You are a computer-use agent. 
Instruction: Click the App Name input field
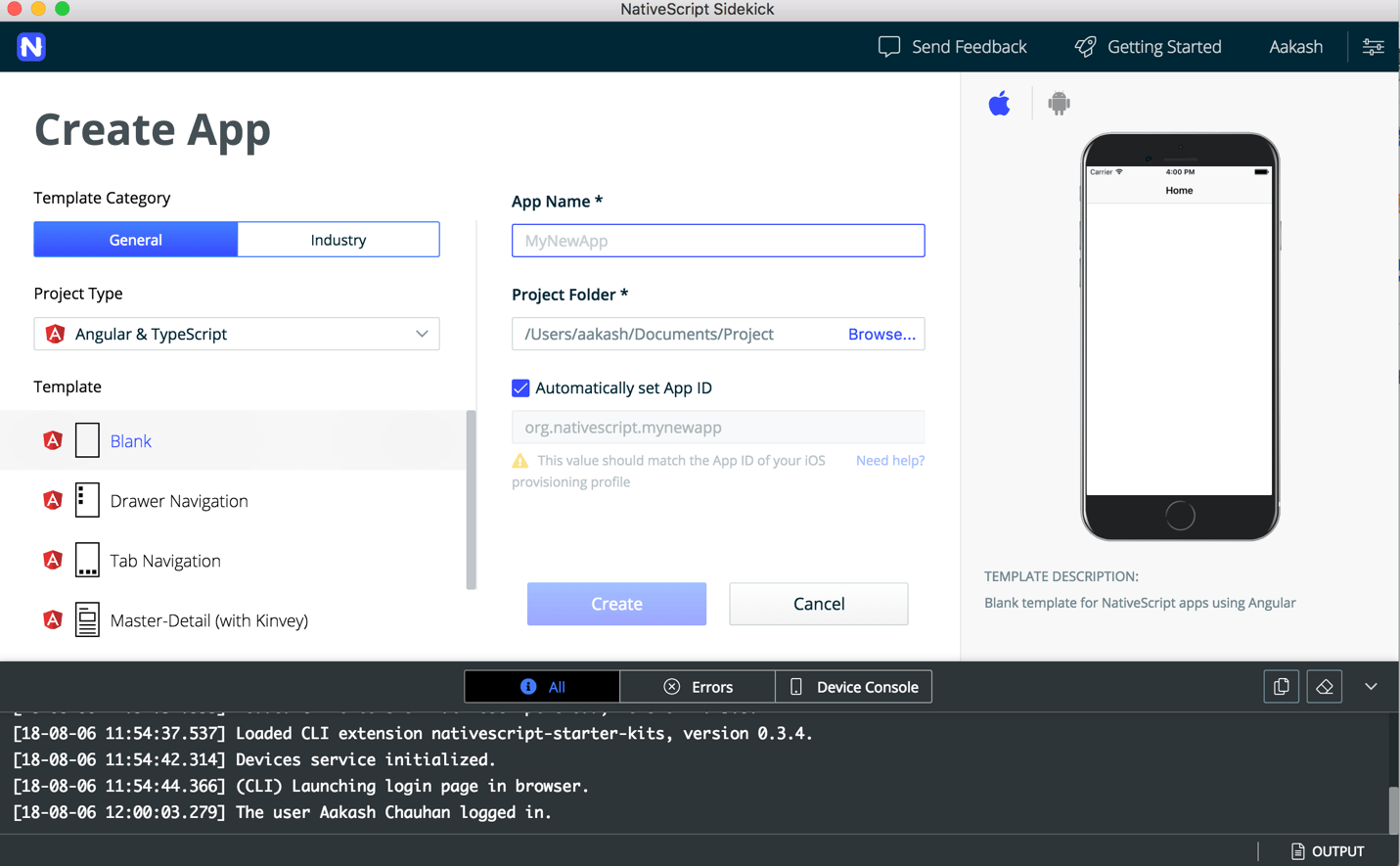[x=717, y=241]
